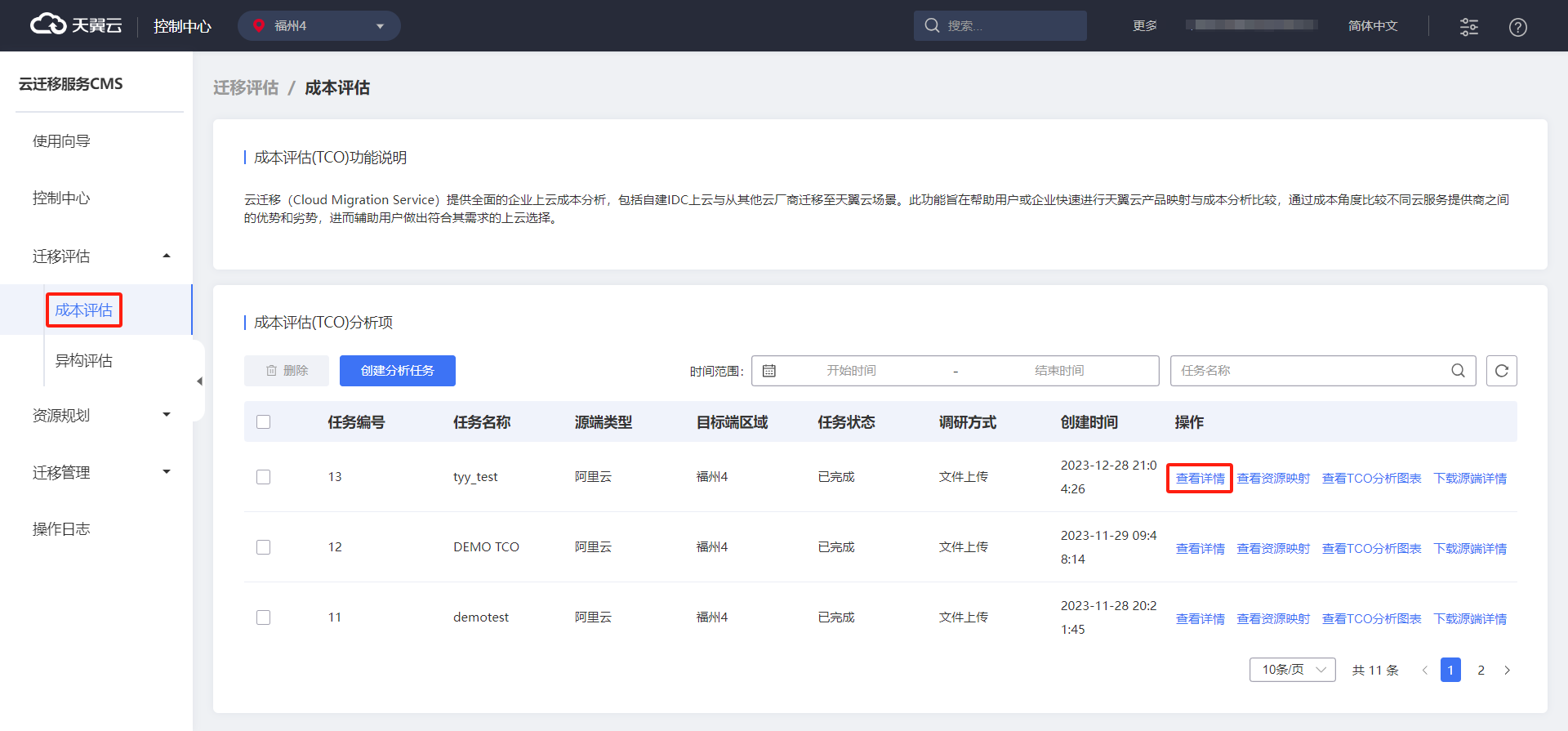The width and height of the screenshot is (1568, 731).
Task: Click page 1 in pagination
Action: tap(1450, 670)
